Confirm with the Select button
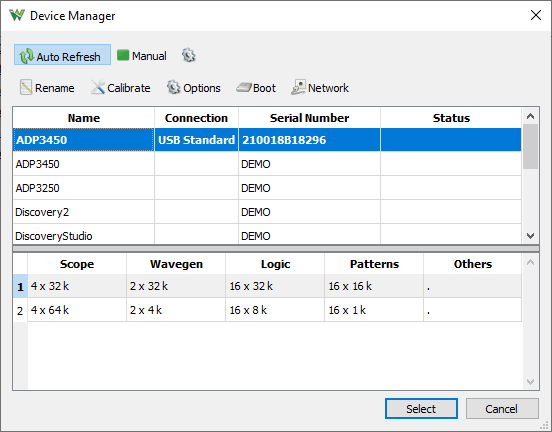Screen dimensions: 552x432 tap(421, 408)
